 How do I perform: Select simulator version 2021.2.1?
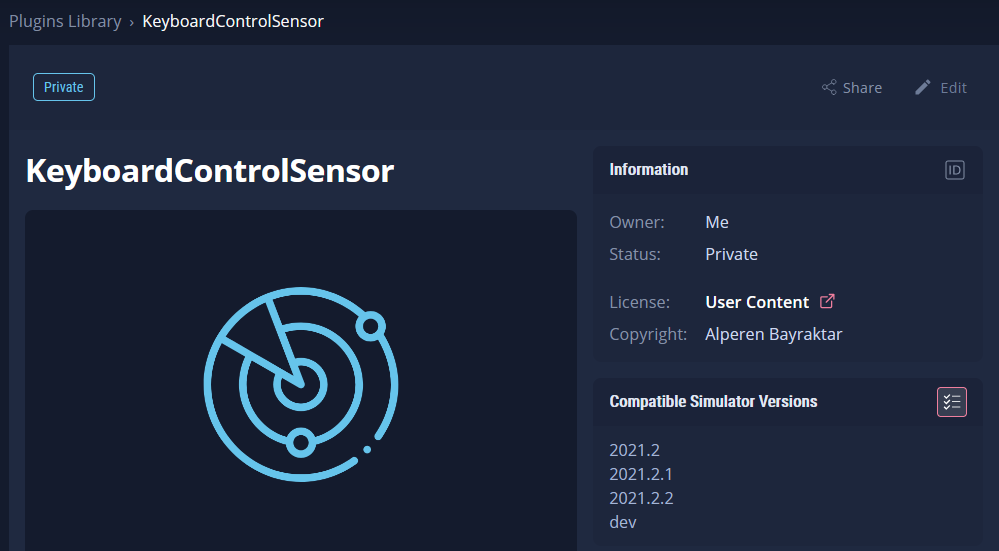tap(641, 475)
